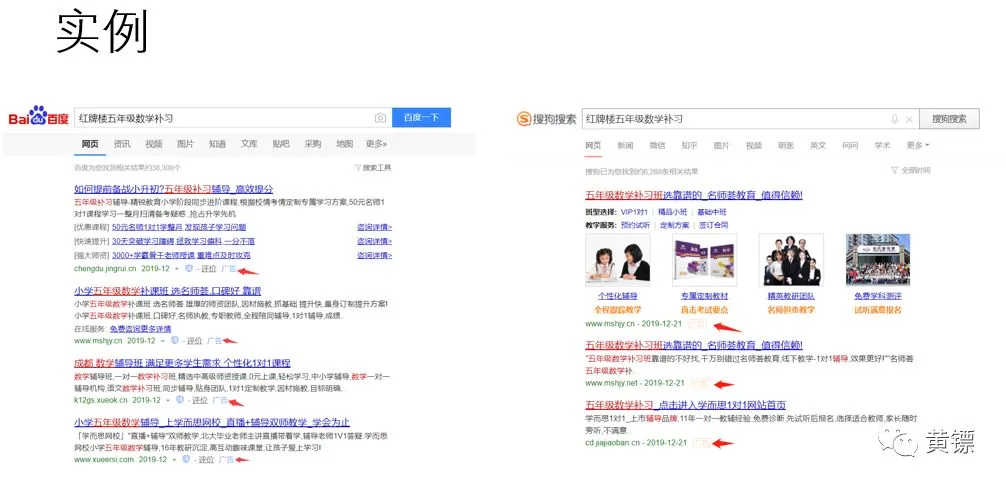1007x486 pixels.
Task: Switch to Baidu 图片 tab
Action: click(186, 144)
